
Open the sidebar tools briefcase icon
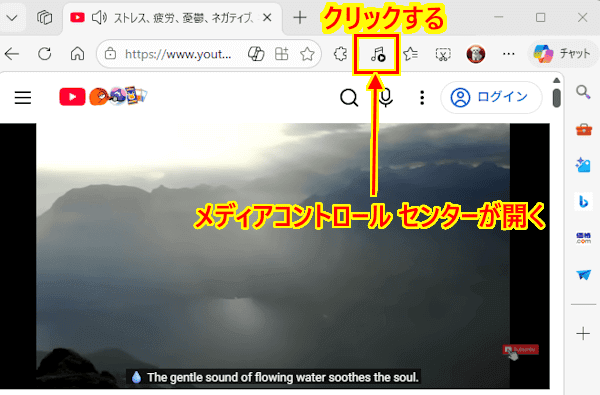click(584, 129)
